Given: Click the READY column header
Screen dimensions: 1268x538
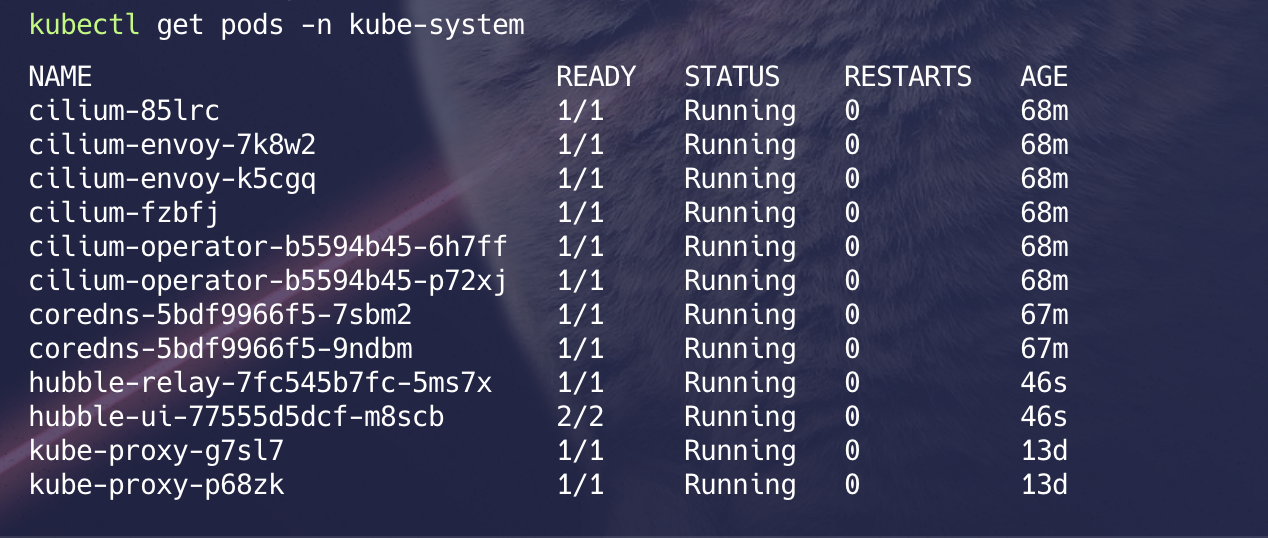Looking at the screenshot, I should 596,77.
